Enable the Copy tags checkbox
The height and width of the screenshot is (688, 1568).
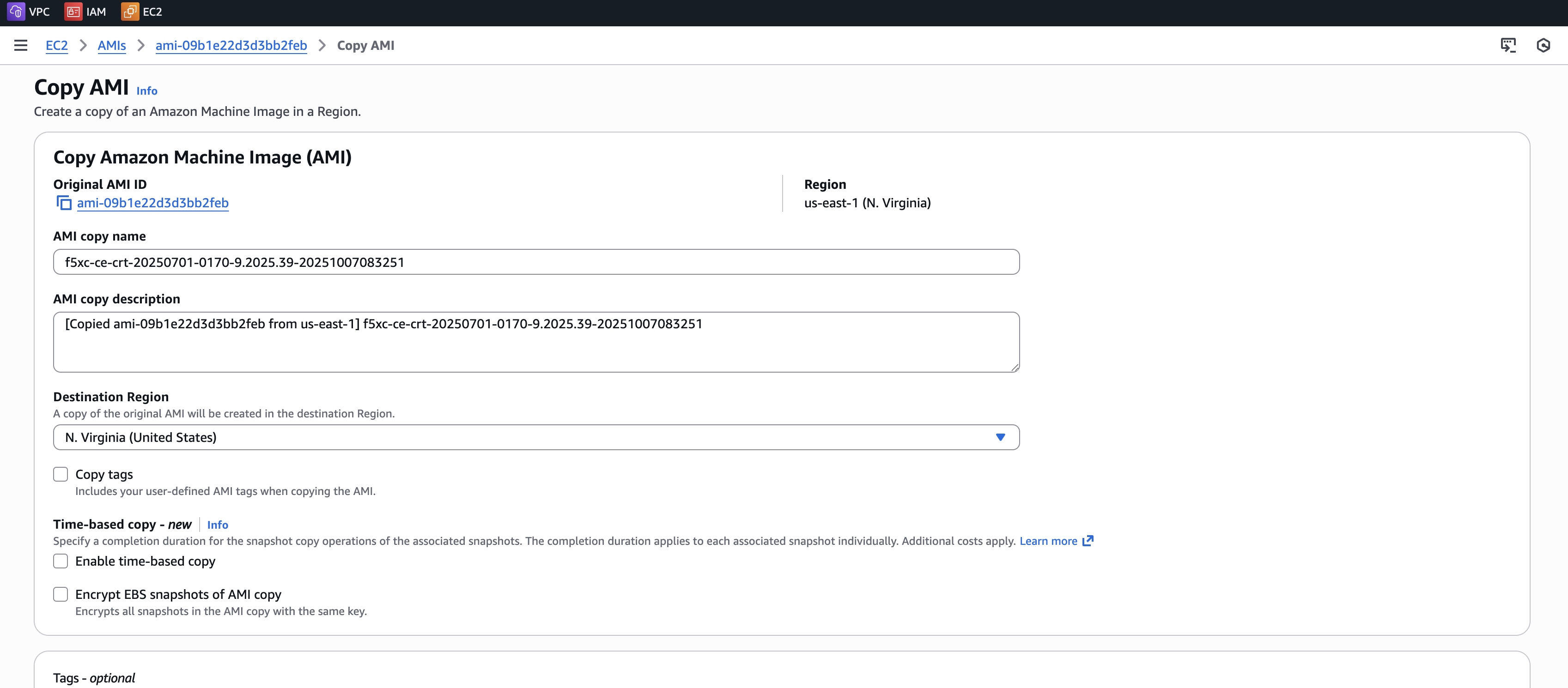point(60,475)
